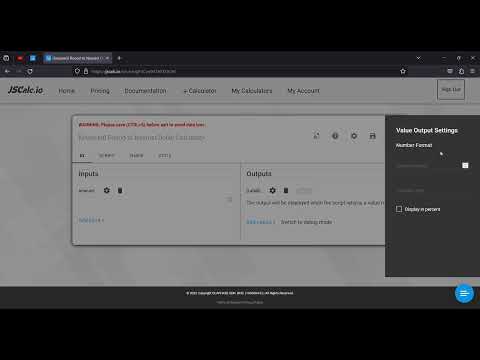Open calculator settings gear next to the info icon
This screenshot has height=360, width=480.
[x=354, y=136]
